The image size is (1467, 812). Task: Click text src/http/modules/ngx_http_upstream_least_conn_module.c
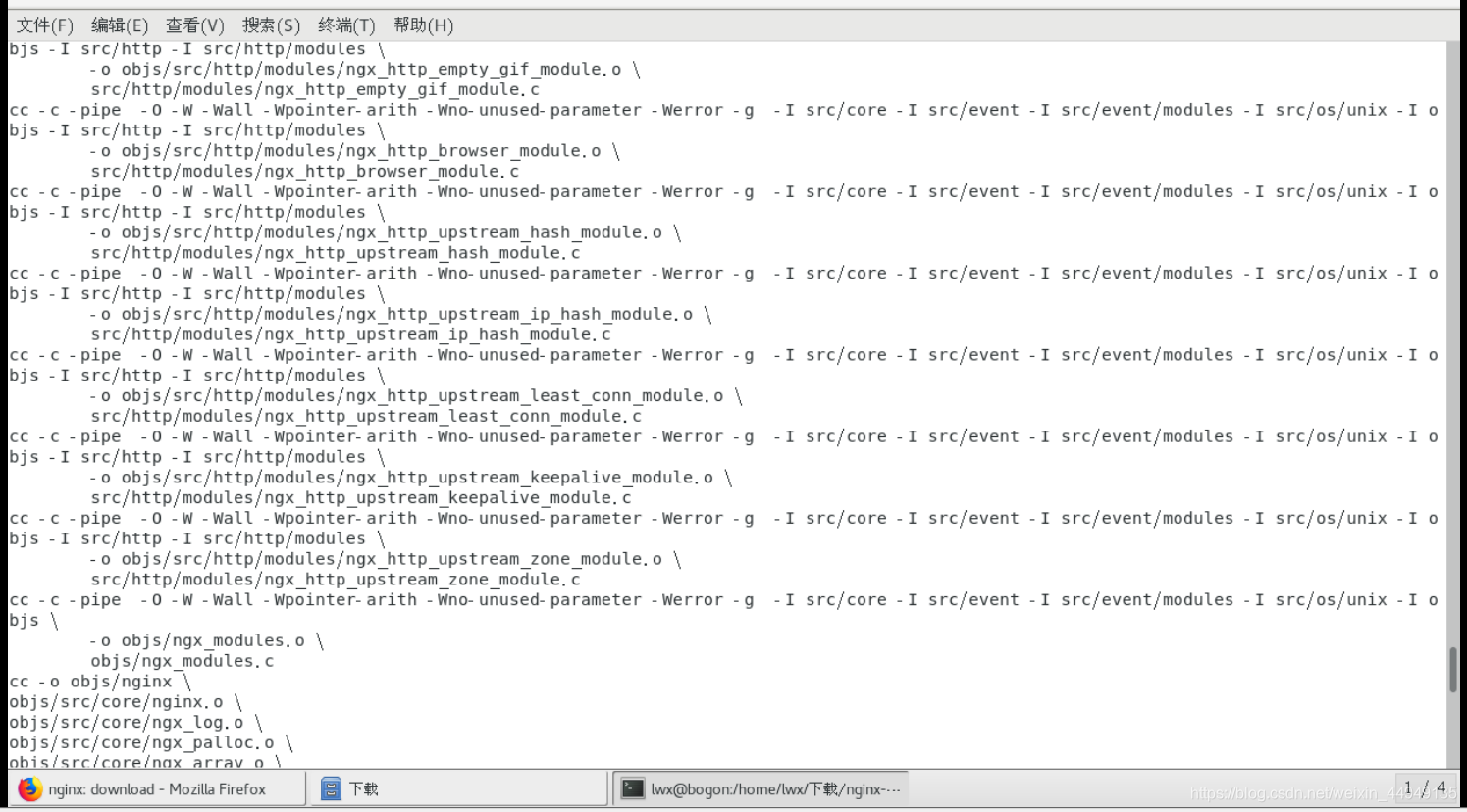[x=366, y=416]
